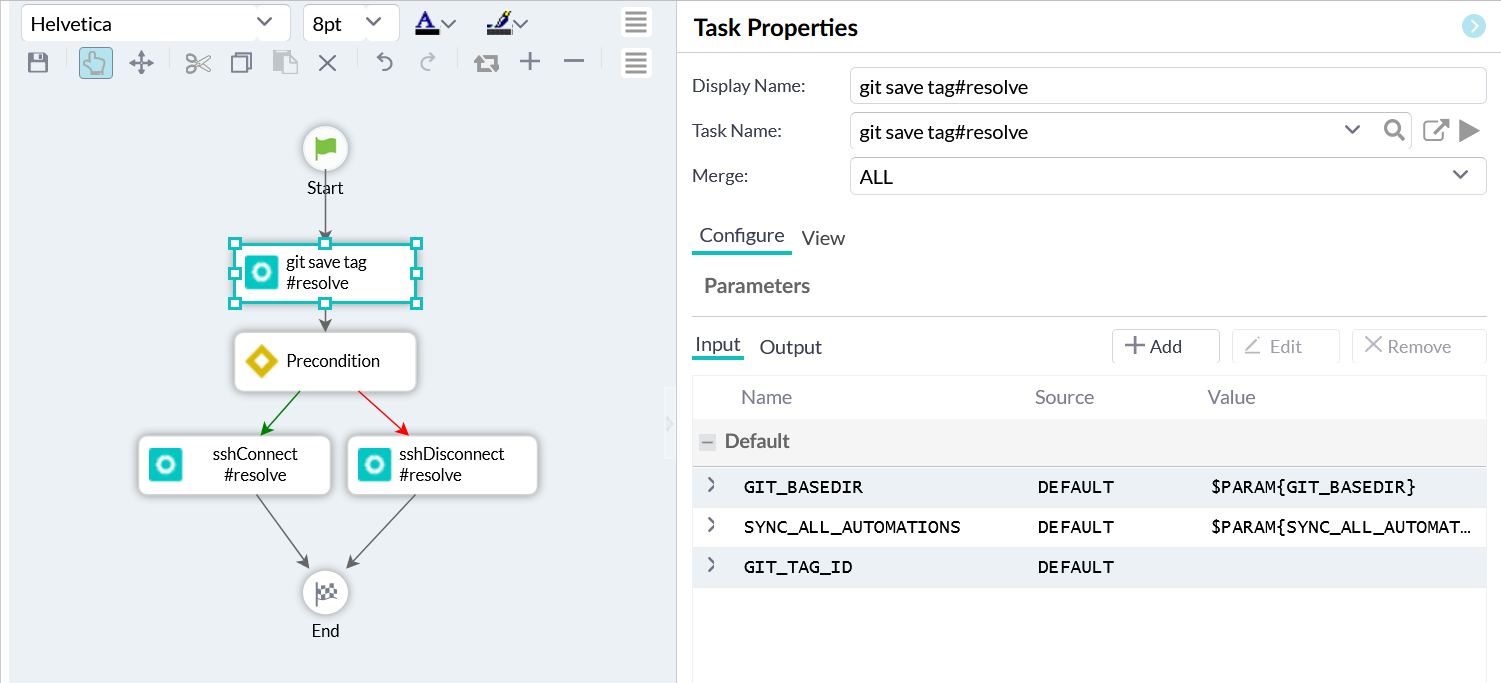The width and height of the screenshot is (1501, 683).
Task: Click the copy icon in toolbar
Action: tap(241, 63)
